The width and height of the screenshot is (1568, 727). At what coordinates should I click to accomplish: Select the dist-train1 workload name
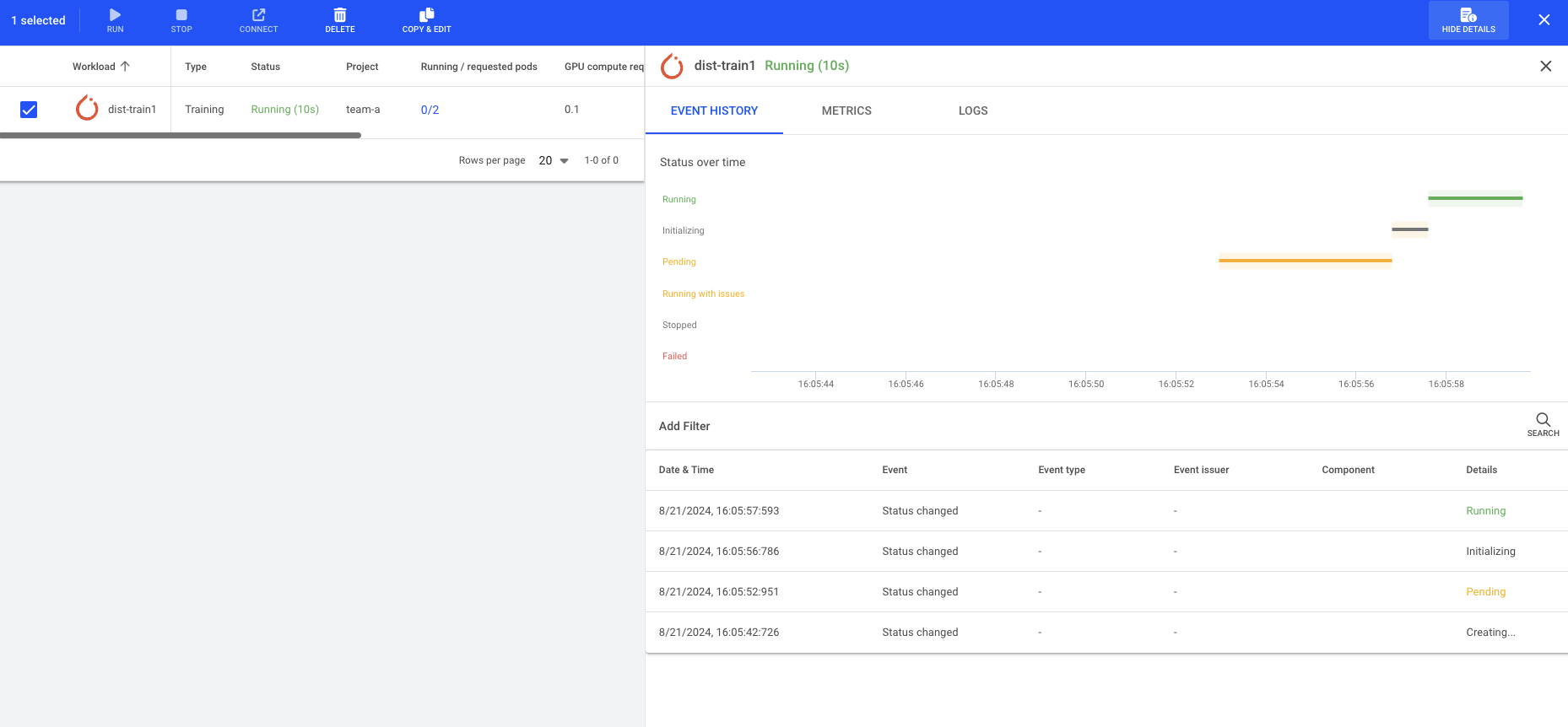tap(132, 110)
